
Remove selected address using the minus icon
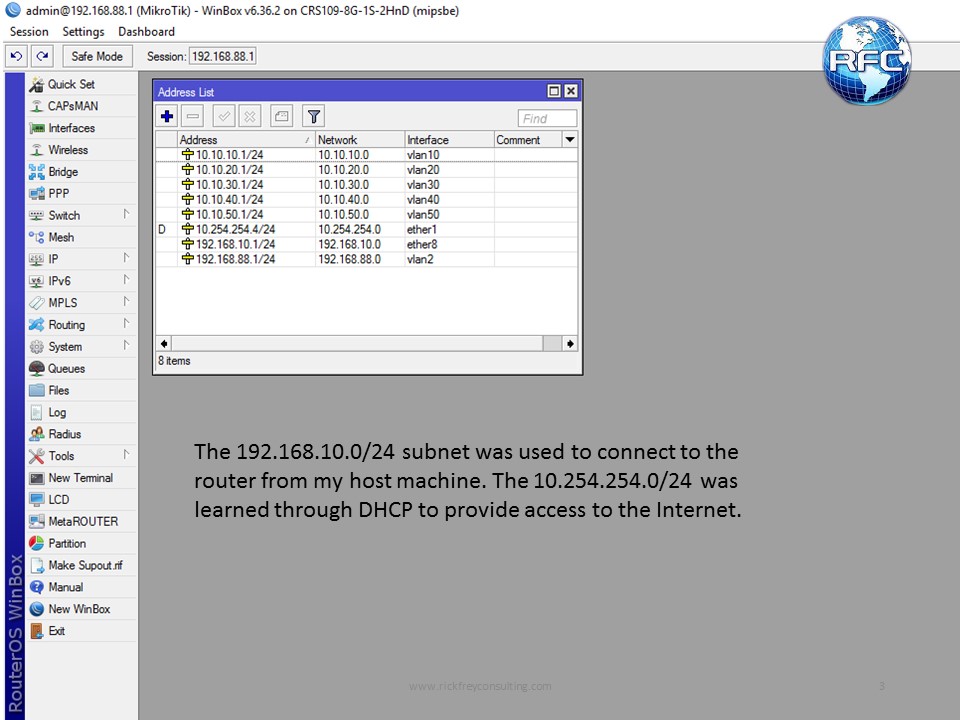pos(193,116)
